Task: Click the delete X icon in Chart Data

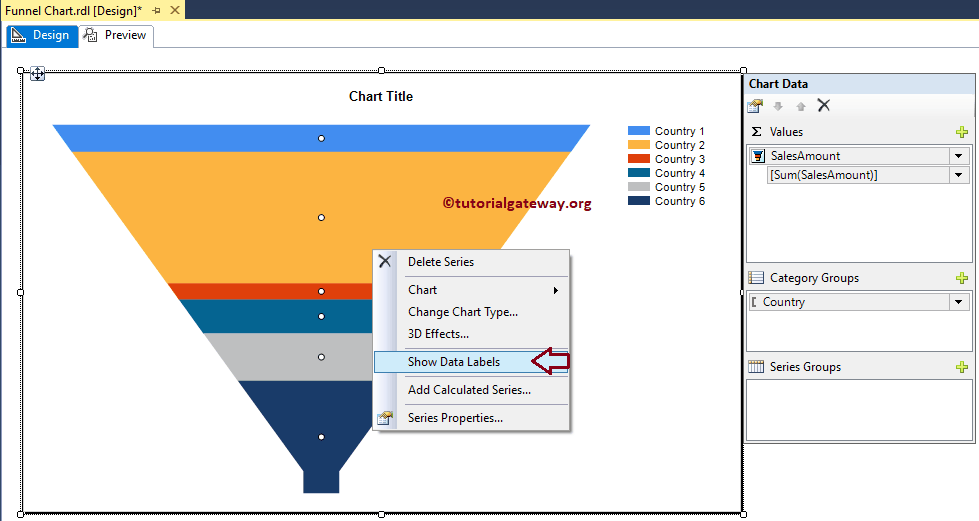Action: tap(824, 106)
